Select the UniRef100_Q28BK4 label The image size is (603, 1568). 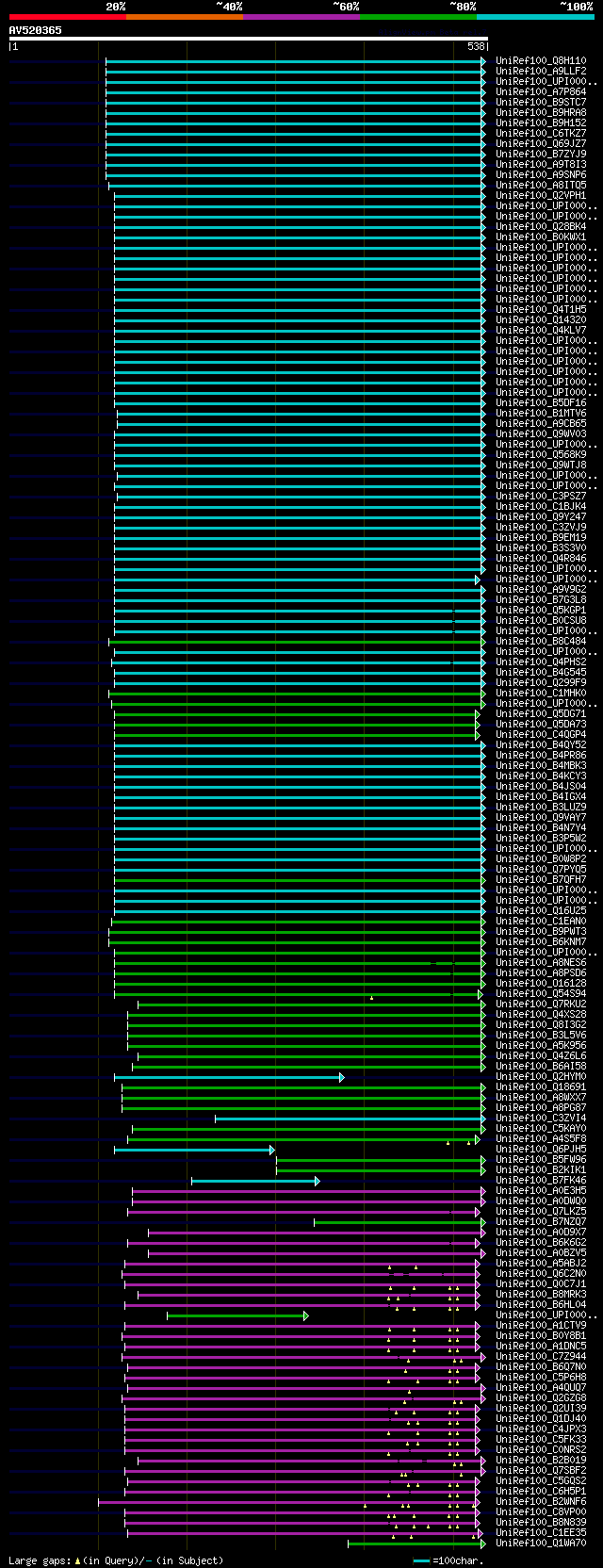pos(541,227)
